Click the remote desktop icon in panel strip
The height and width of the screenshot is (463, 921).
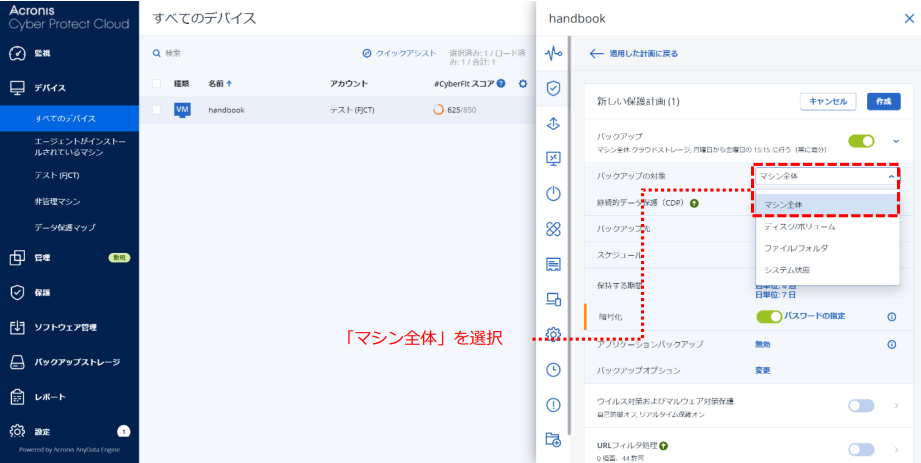coord(553,158)
